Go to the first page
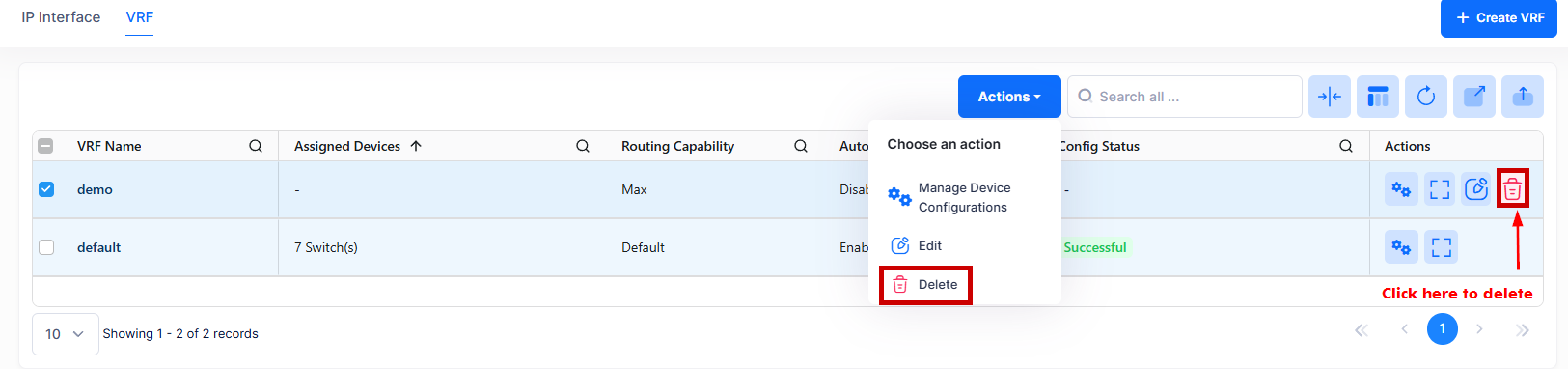 click(1362, 330)
